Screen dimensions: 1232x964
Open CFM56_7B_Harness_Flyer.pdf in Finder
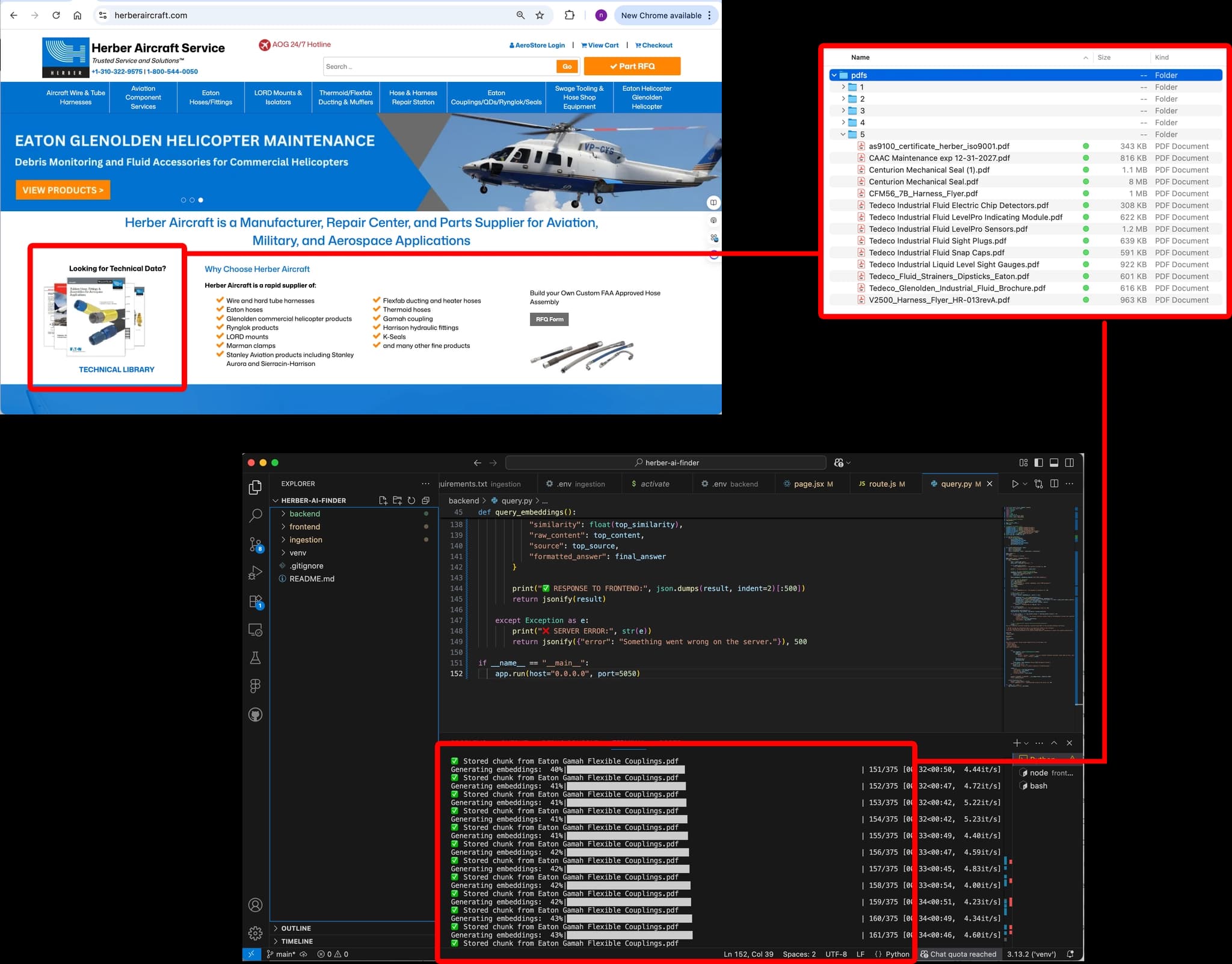923,193
